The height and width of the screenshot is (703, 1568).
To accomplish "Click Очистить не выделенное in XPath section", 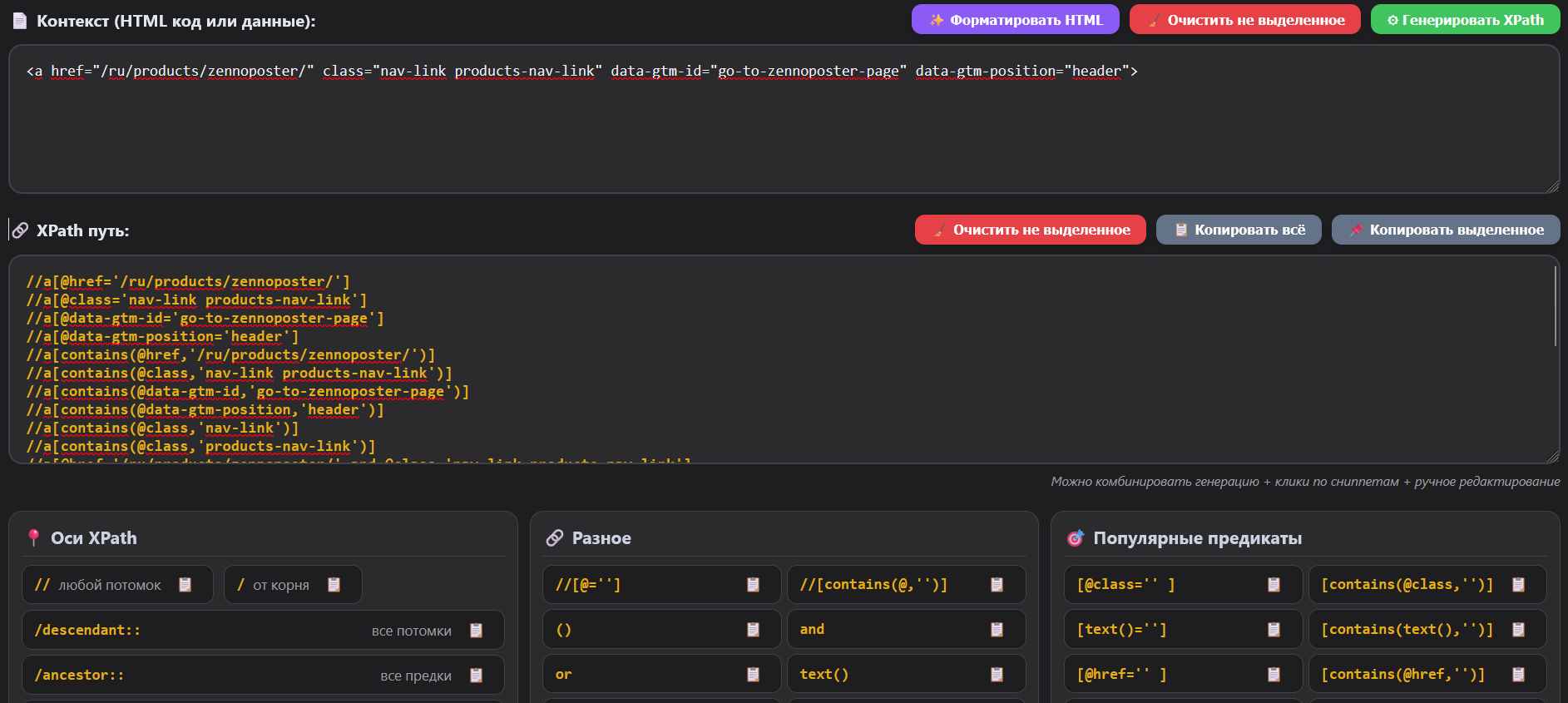I will point(1030,230).
